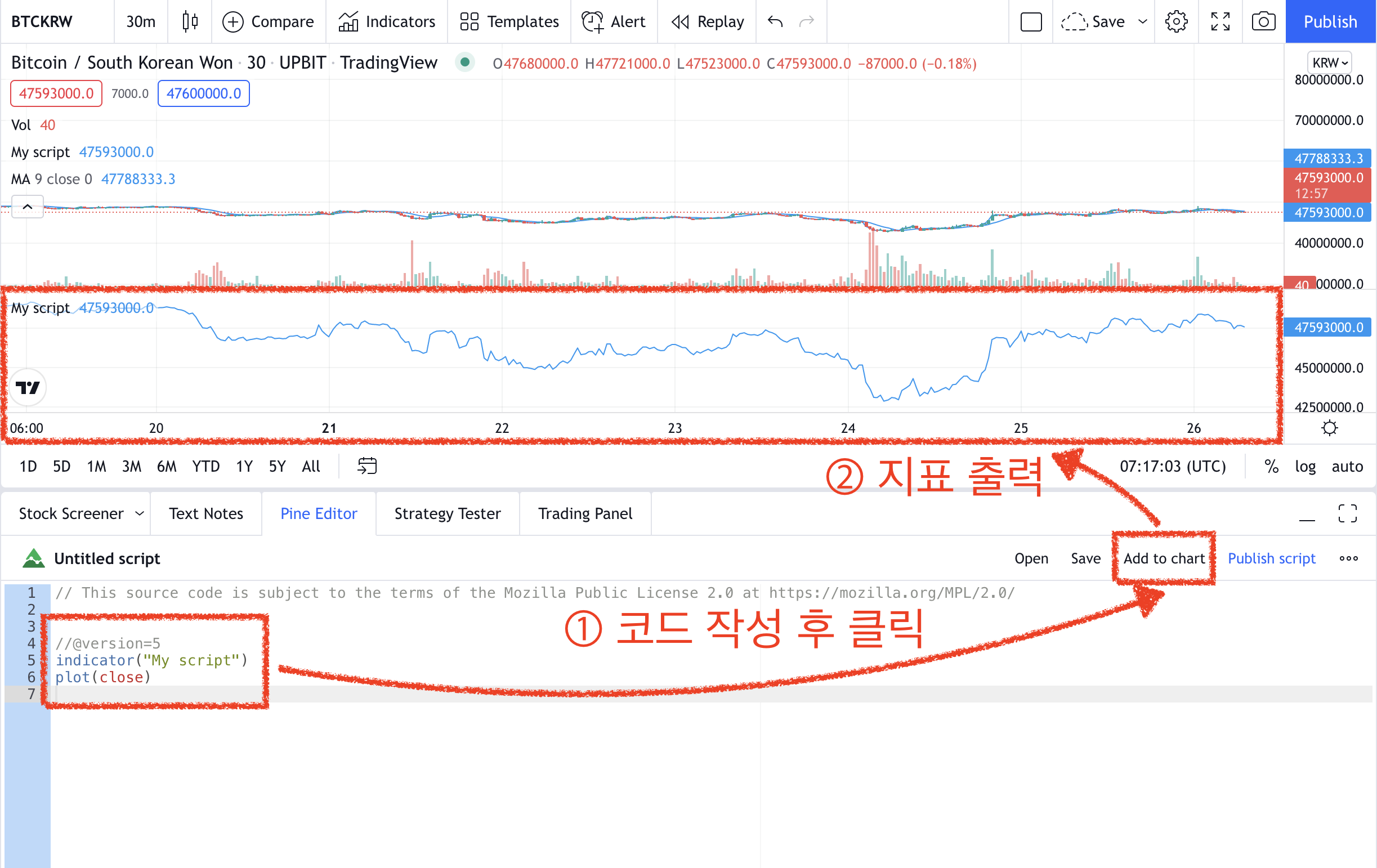Expand the Stock Screener dropdown arrow

(140, 513)
